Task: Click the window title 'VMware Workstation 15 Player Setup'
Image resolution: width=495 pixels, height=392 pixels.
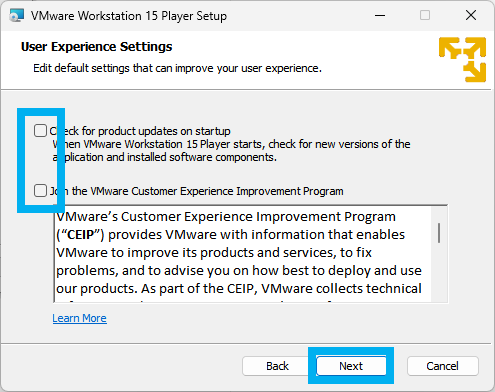Action: tap(129, 16)
